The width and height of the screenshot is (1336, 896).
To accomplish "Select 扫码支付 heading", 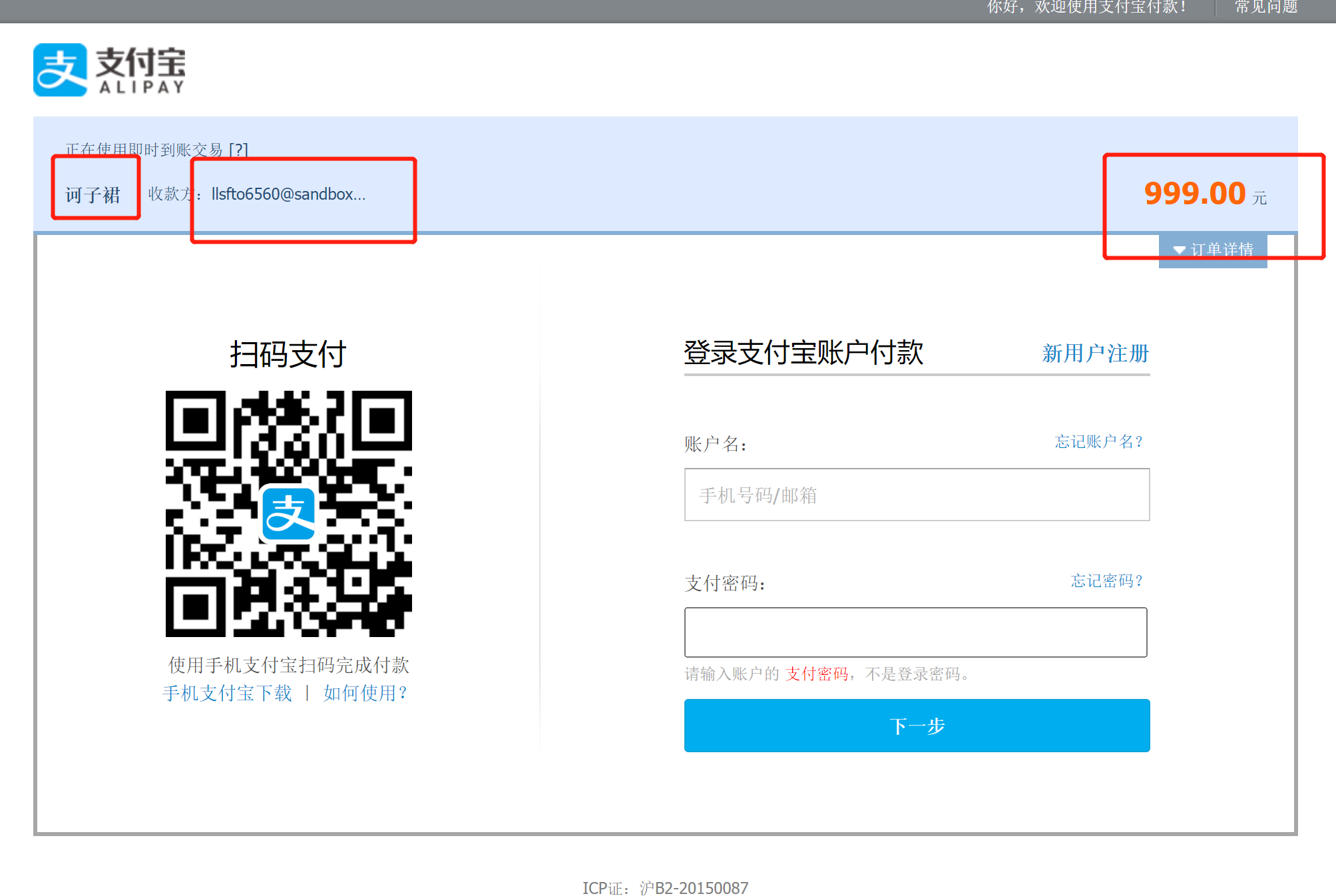I will (288, 353).
